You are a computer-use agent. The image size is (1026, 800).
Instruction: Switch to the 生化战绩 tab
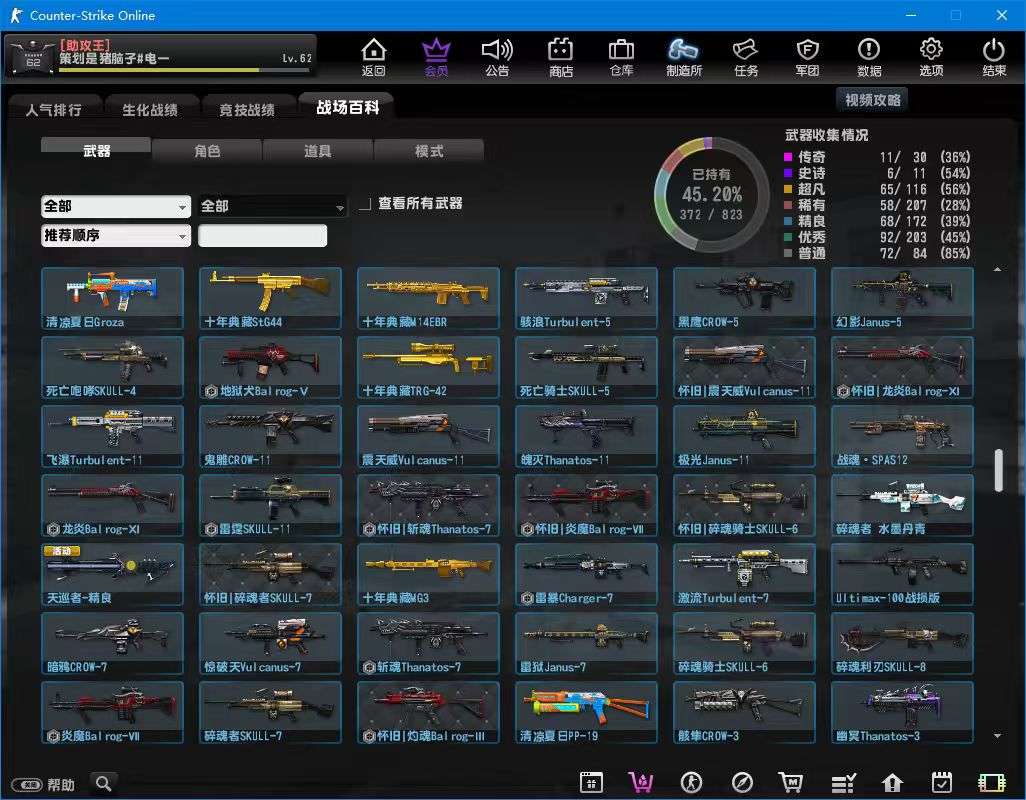pos(150,109)
